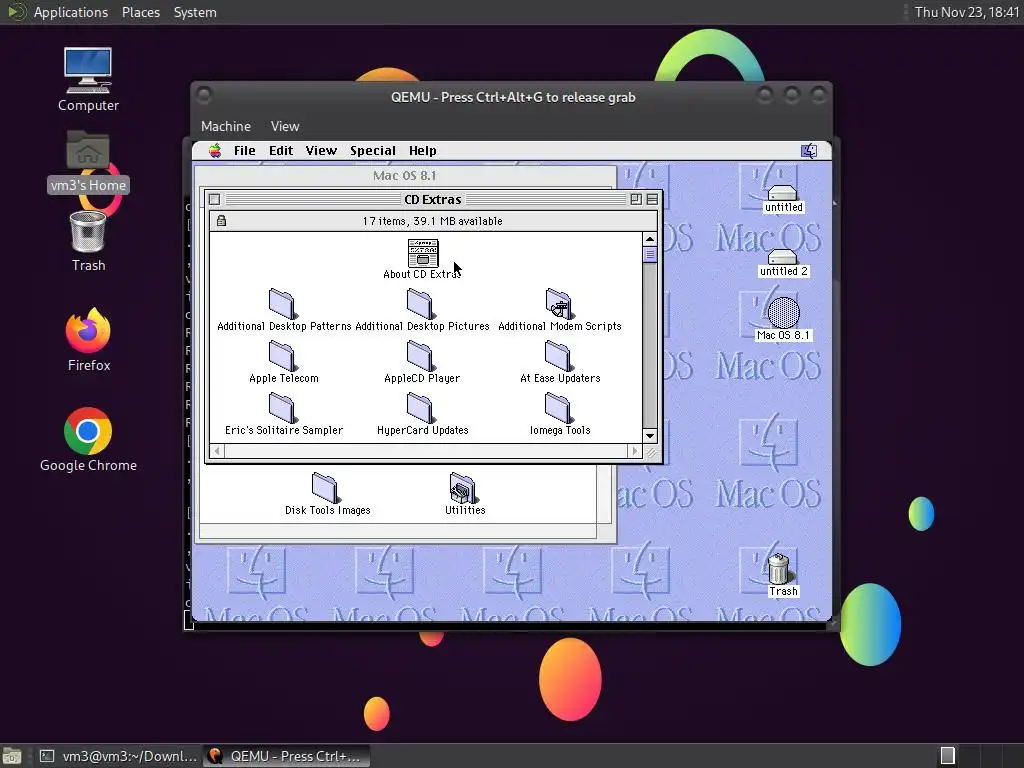Switch to the QEMU taskbar button
This screenshot has height=768, width=1024.
[x=286, y=756]
